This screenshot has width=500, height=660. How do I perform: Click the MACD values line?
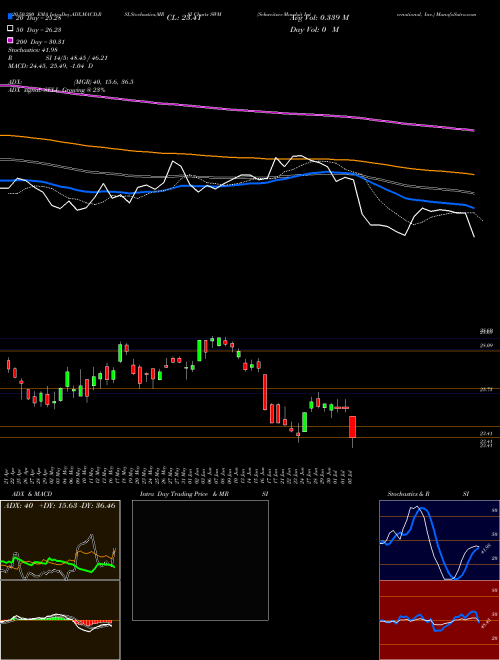51,66
